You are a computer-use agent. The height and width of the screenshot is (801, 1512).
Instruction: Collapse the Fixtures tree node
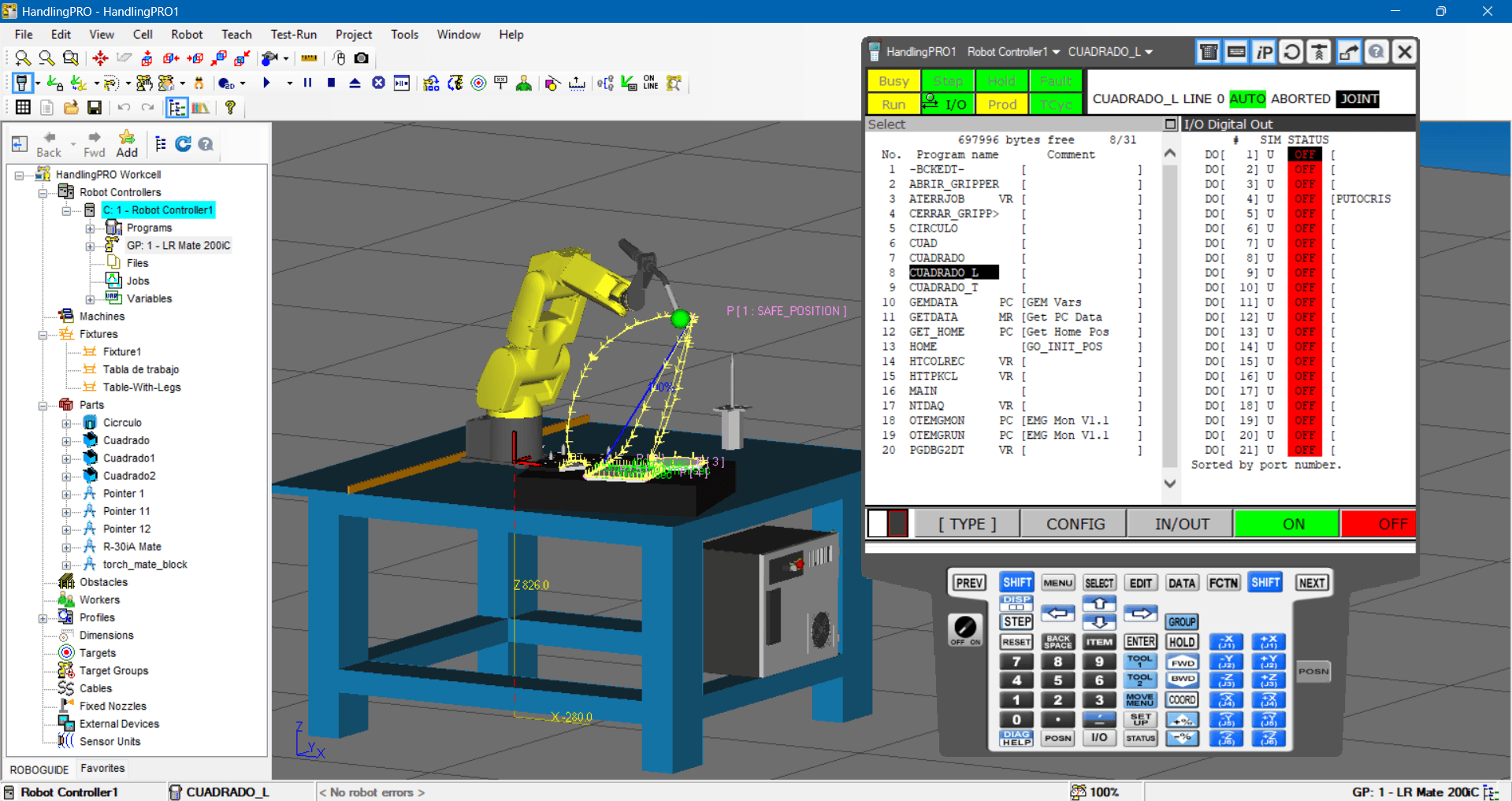point(43,335)
